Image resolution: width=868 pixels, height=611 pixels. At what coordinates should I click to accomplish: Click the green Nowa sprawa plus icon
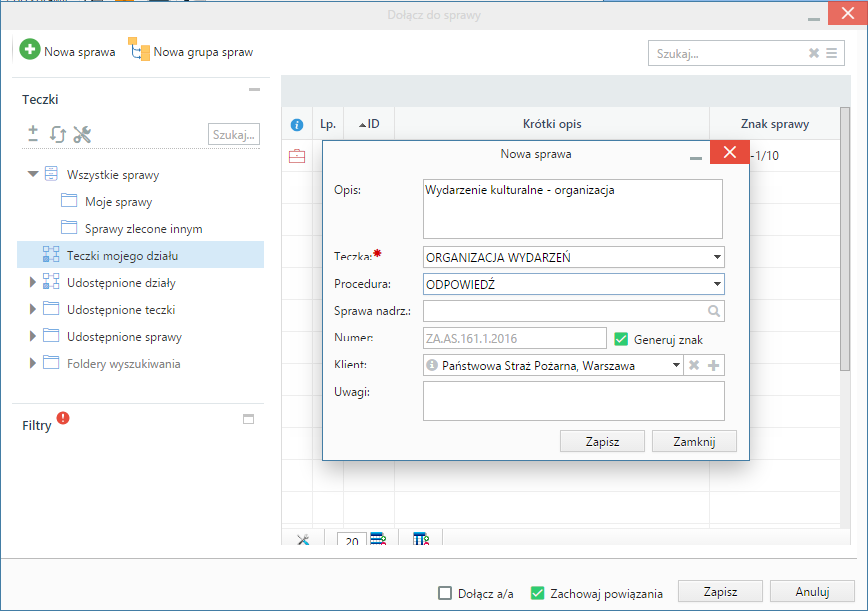click(x=30, y=51)
